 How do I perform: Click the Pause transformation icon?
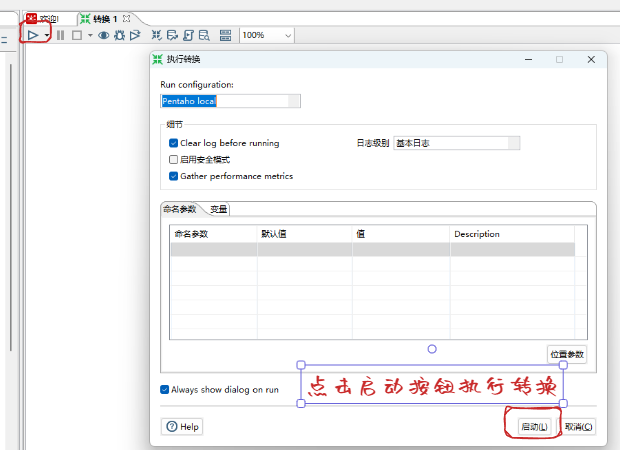60,35
